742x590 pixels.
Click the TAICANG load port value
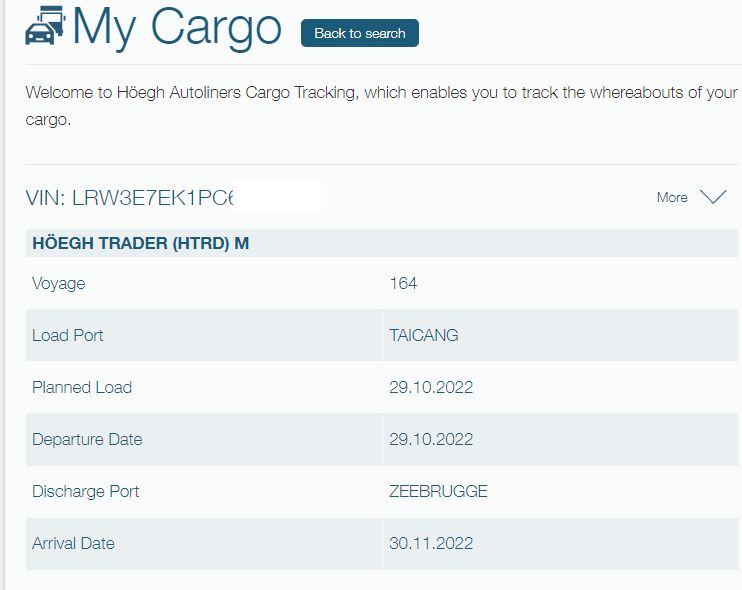point(424,335)
